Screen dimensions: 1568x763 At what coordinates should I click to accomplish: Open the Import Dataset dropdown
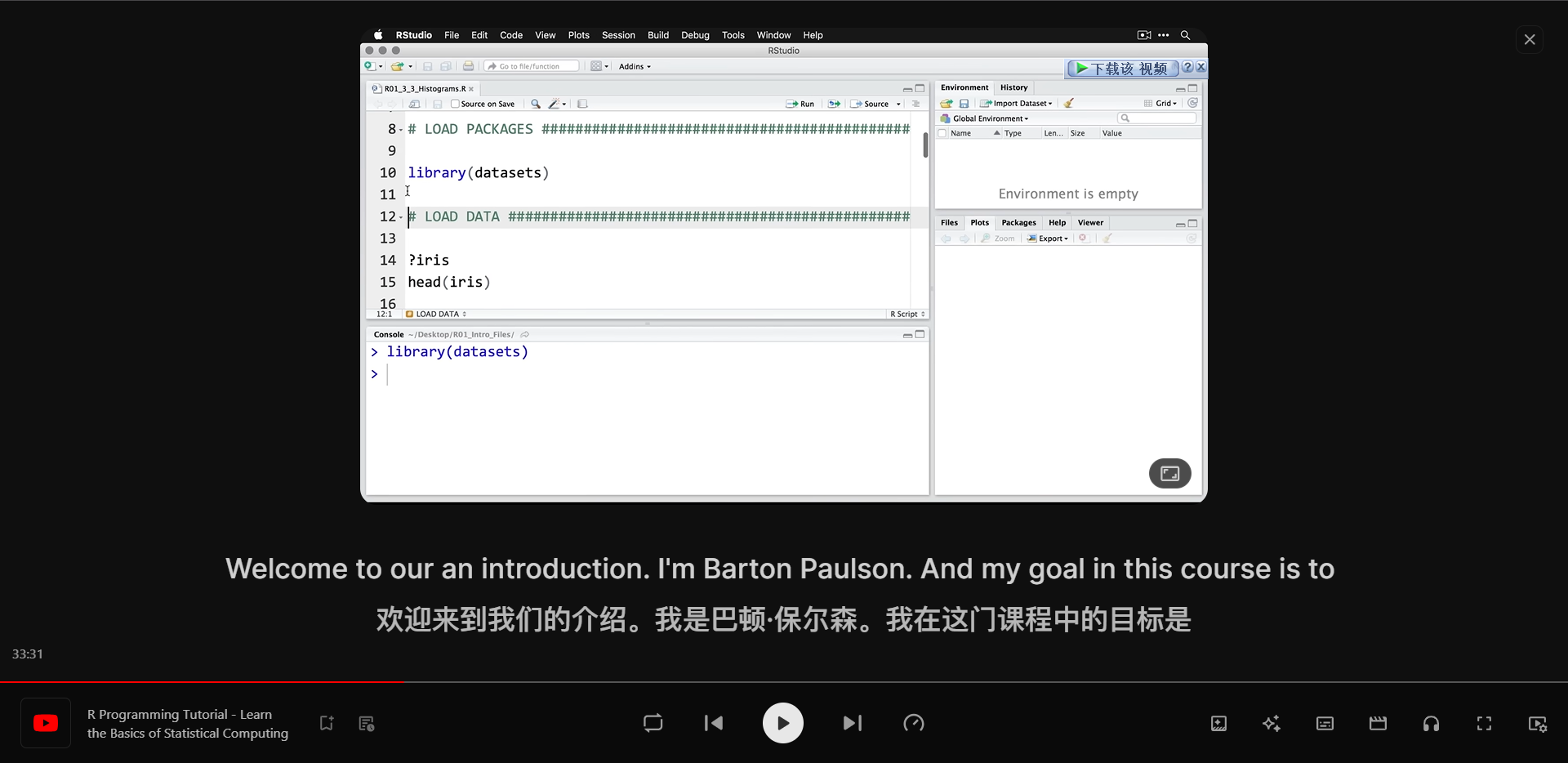tap(1017, 103)
